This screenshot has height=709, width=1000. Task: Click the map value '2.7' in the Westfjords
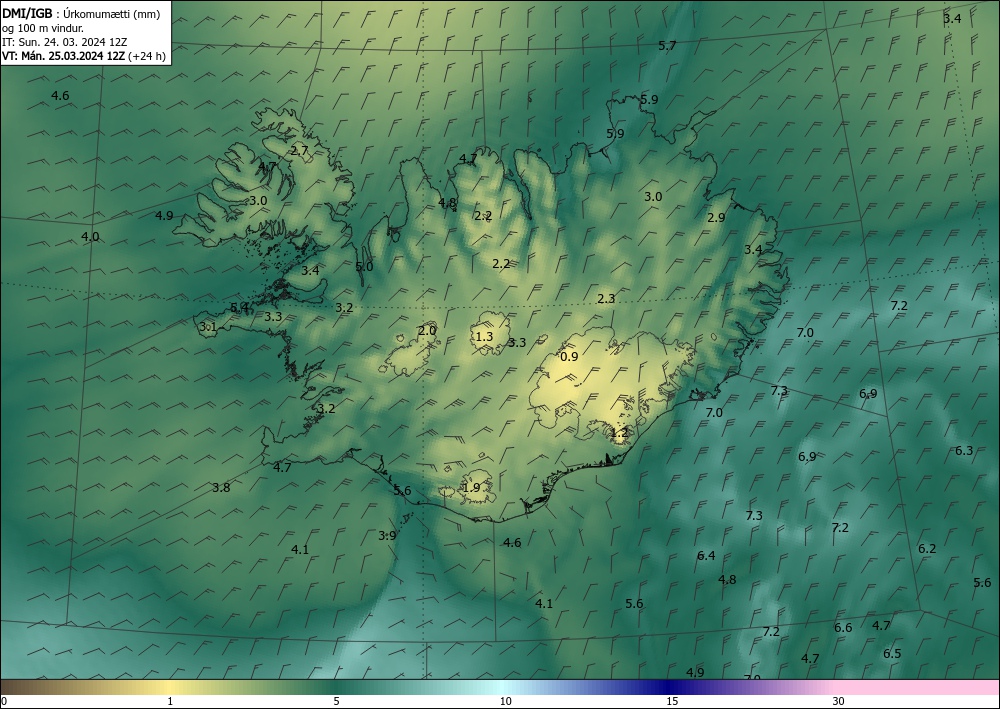pos(299,151)
